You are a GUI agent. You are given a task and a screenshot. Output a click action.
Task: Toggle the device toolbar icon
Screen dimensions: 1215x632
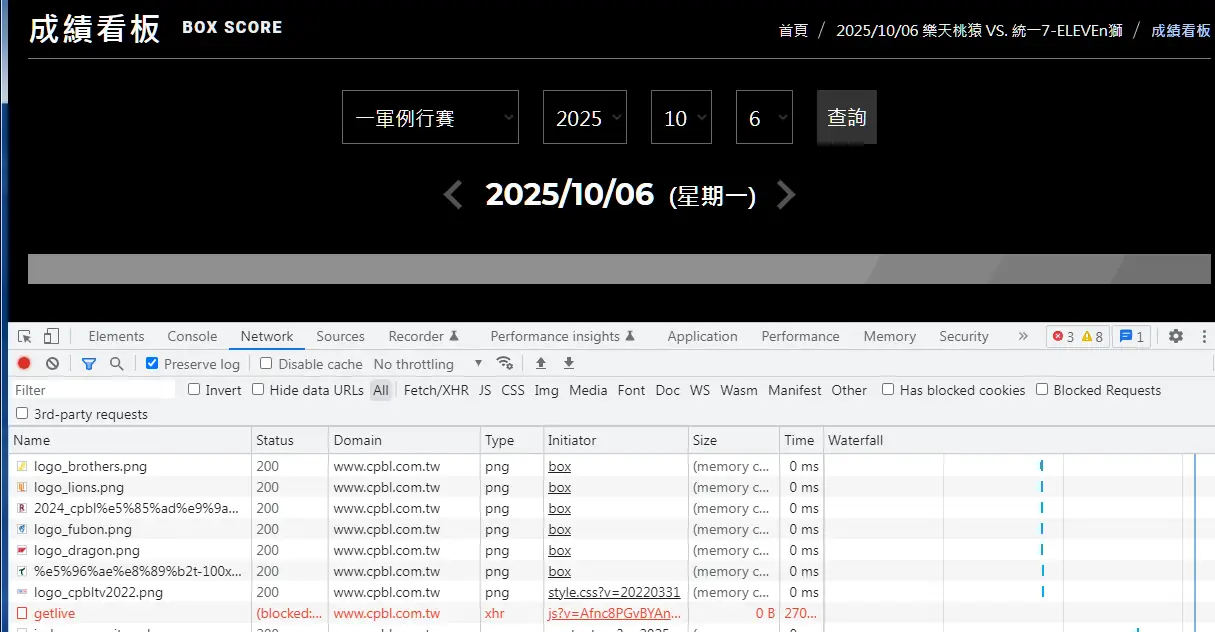coord(51,336)
